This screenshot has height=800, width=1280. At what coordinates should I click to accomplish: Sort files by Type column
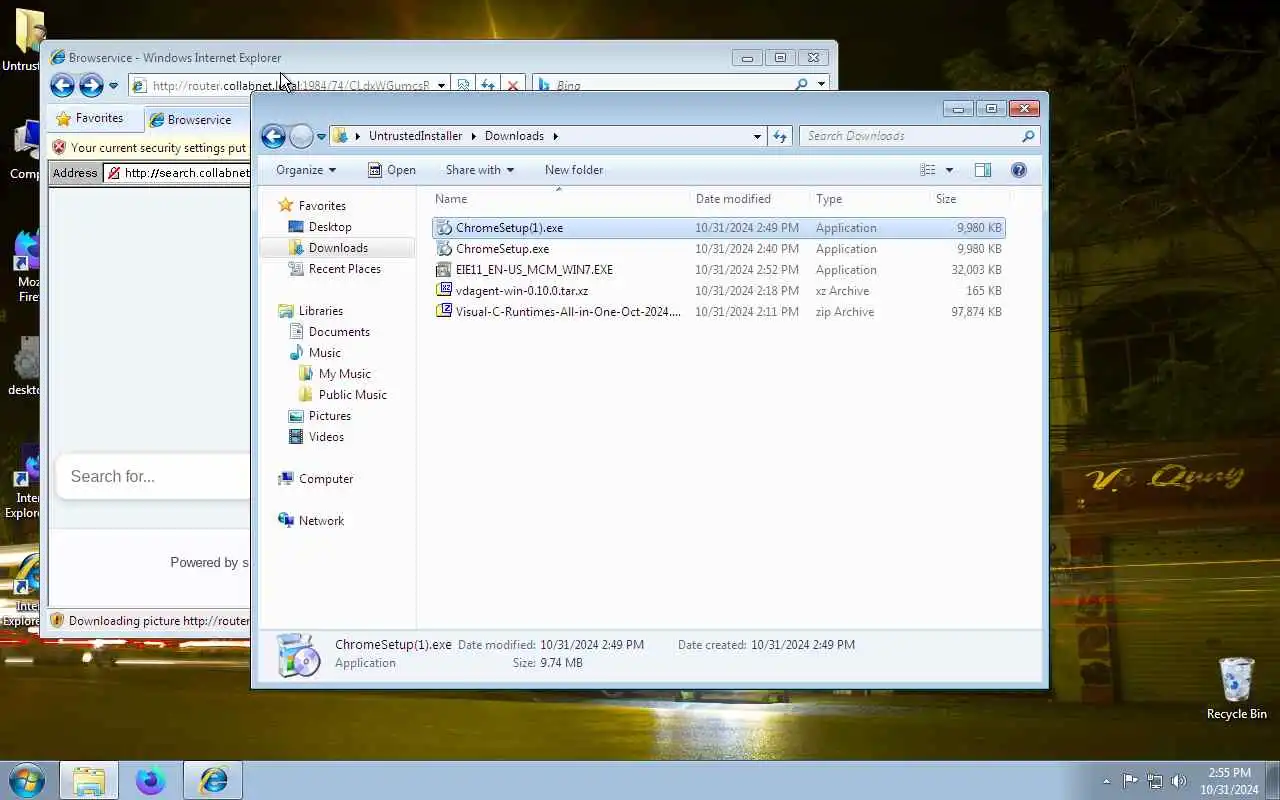(869, 199)
